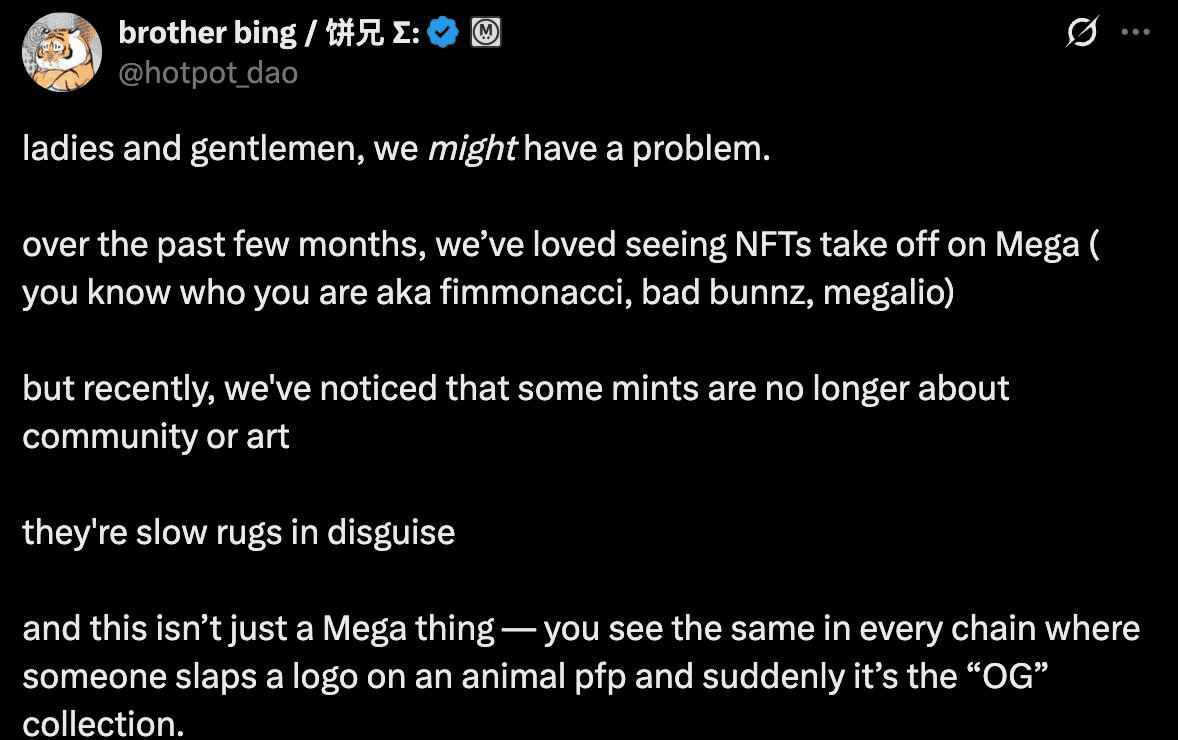Click the quoted OG text

coord(1004,676)
